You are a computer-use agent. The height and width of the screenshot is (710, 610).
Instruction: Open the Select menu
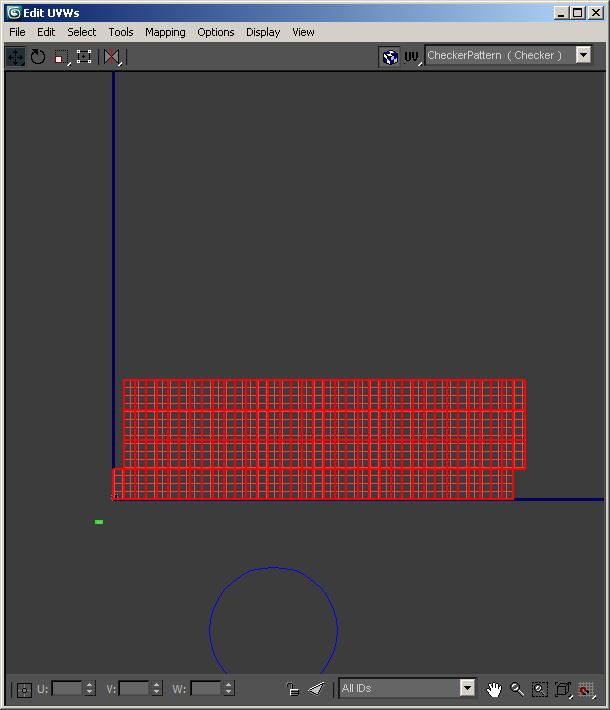[82, 32]
